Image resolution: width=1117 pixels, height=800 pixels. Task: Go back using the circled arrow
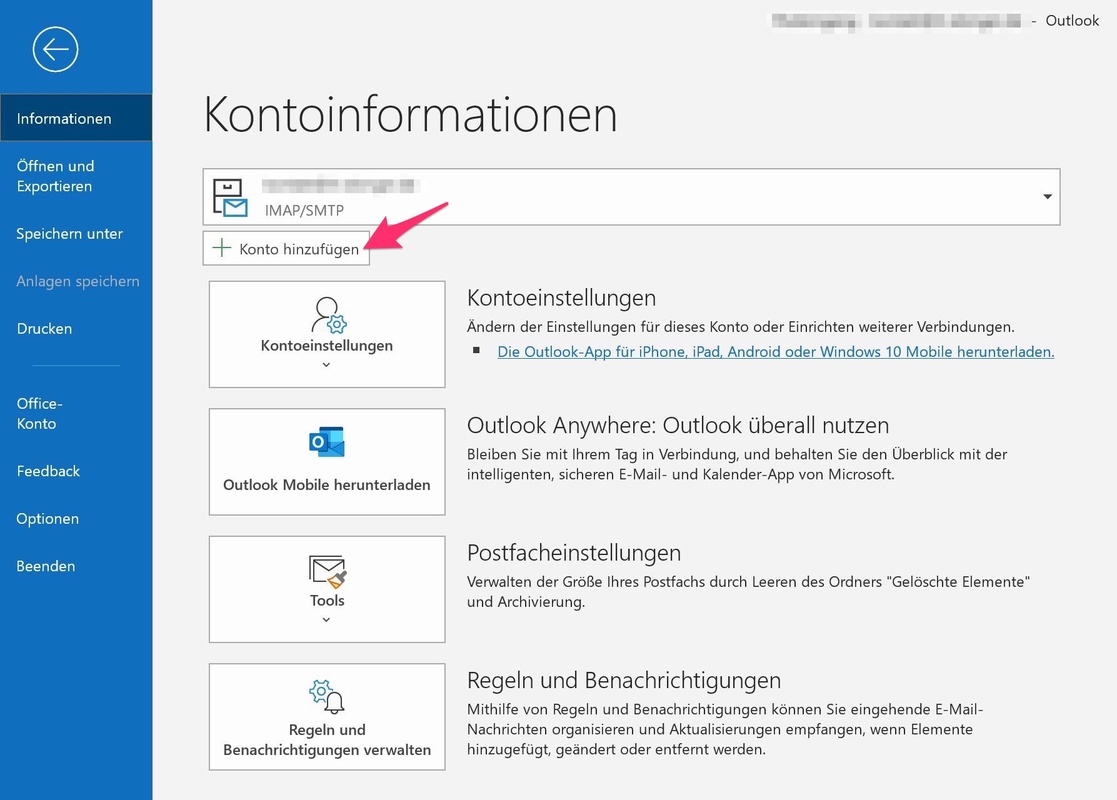pos(55,49)
